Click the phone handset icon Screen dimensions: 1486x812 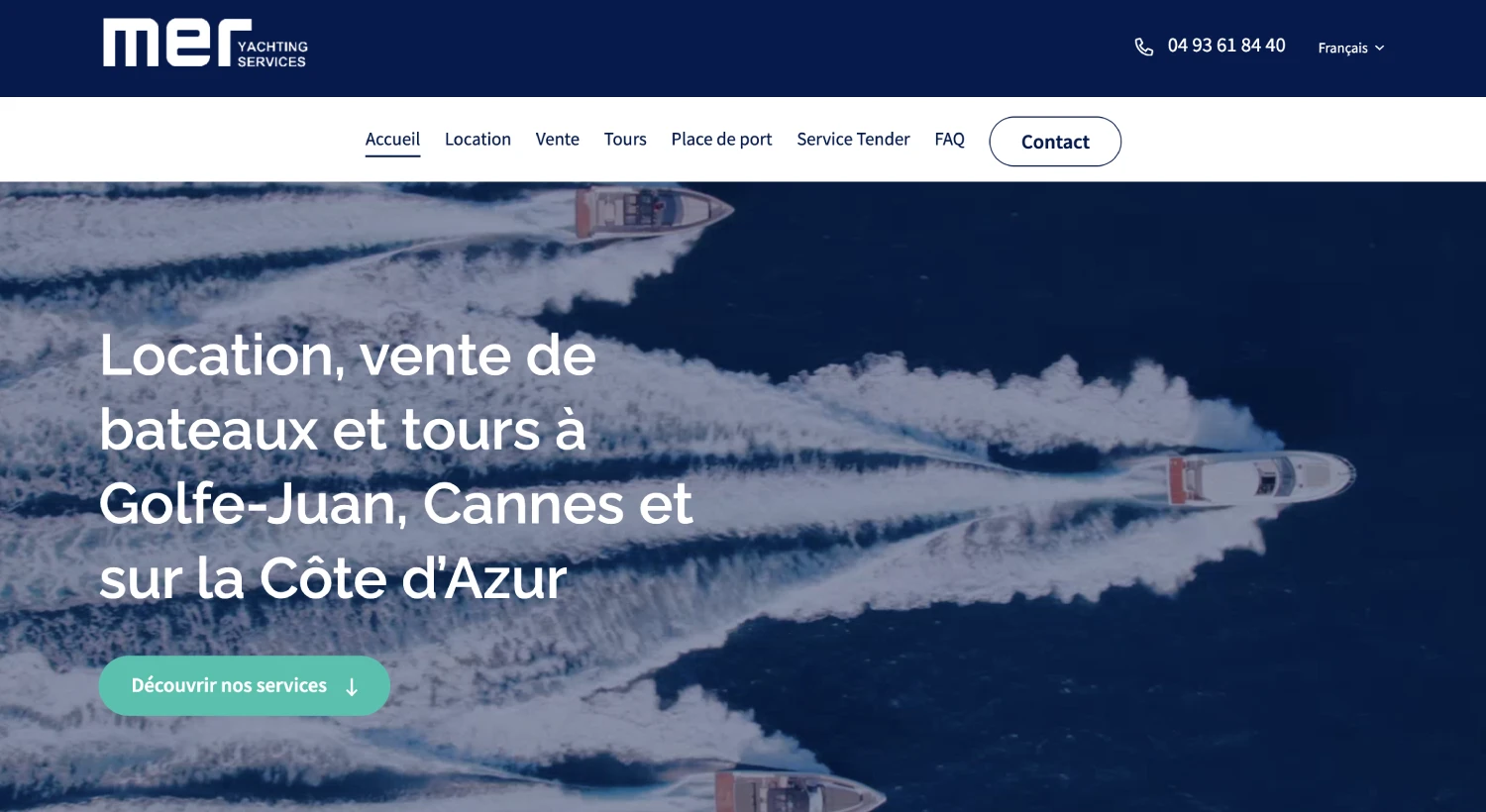[x=1144, y=47]
